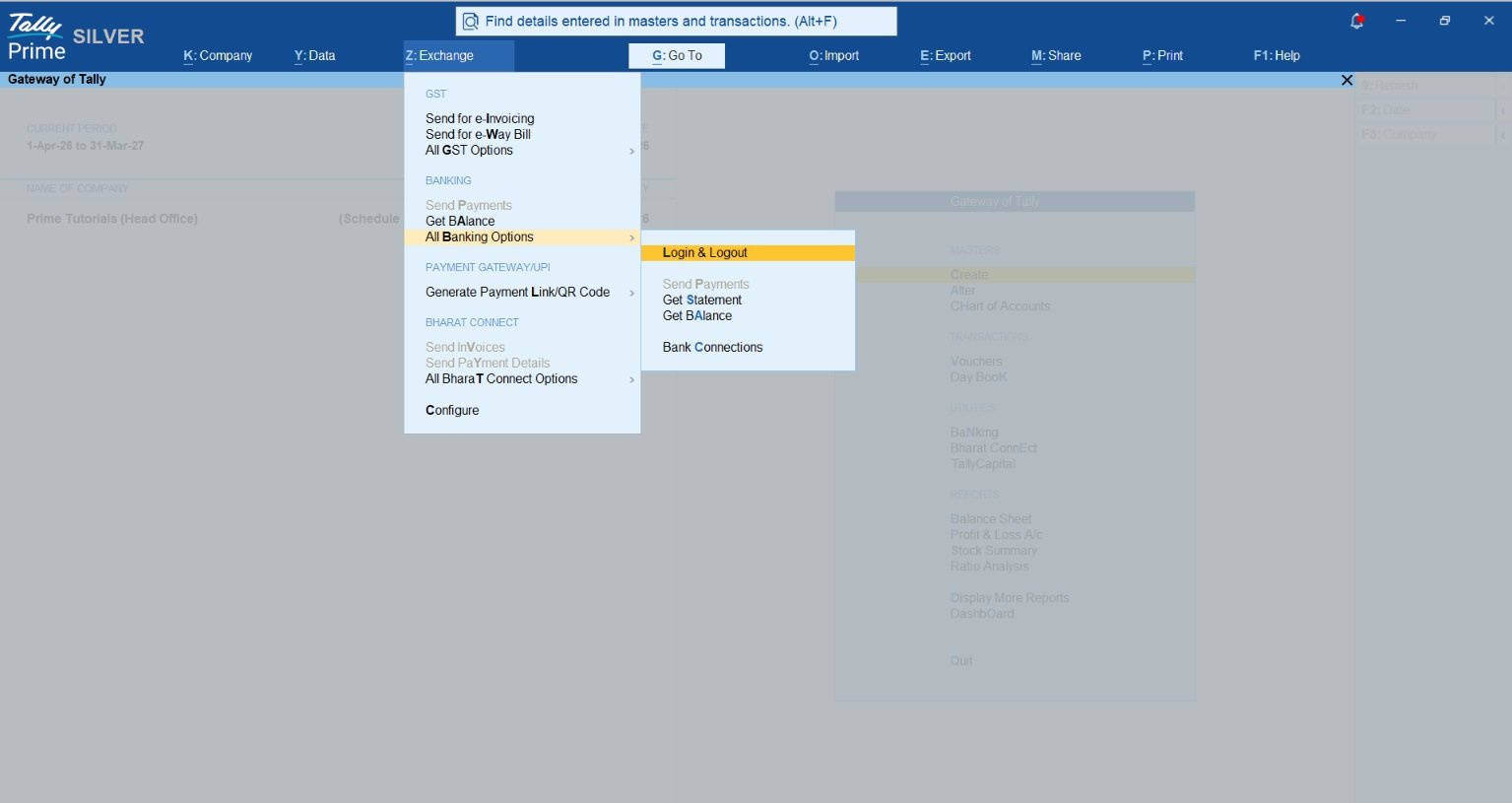Viewport: 1512px width, 803px height.
Task: Select Login & Logout option
Action: [x=748, y=253]
